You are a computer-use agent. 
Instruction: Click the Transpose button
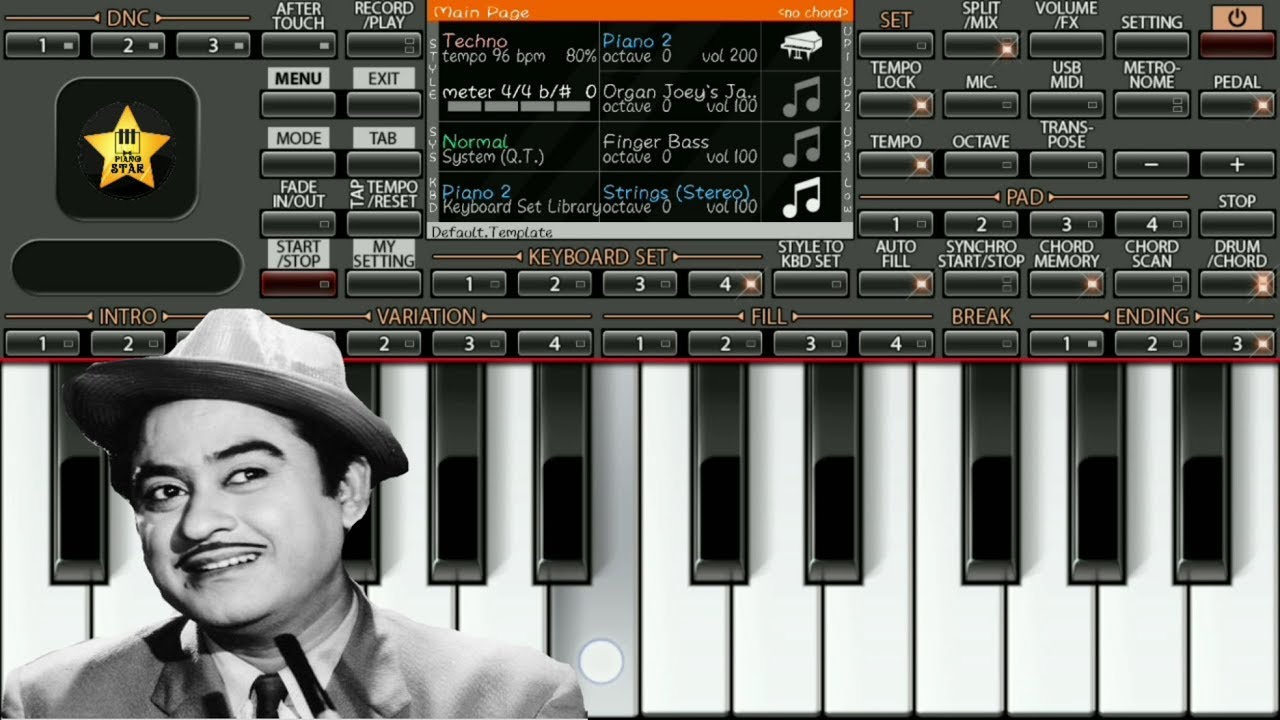1067,164
